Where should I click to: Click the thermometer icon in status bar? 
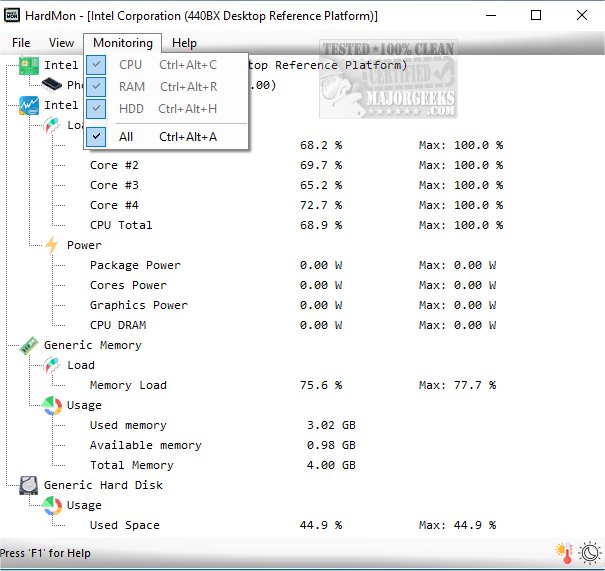[x=566, y=553]
